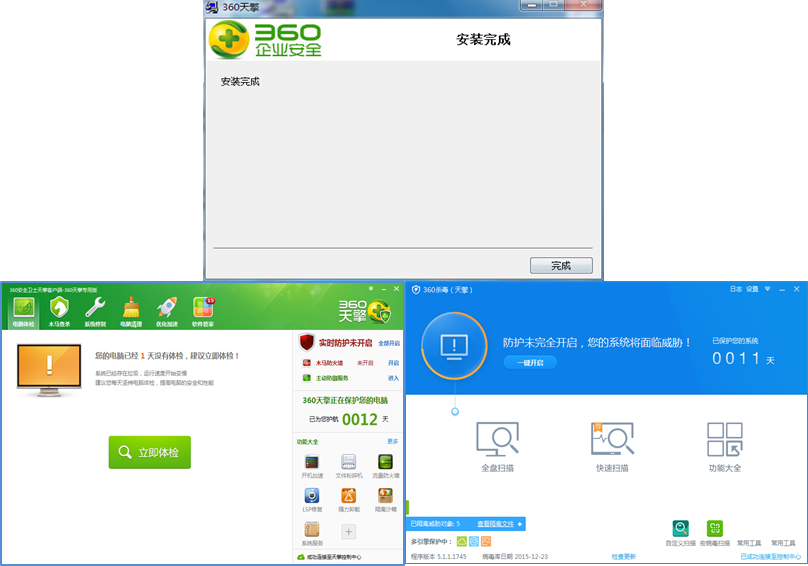
Task: Add a tool with the plus tile
Action: click(x=349, y=532)
